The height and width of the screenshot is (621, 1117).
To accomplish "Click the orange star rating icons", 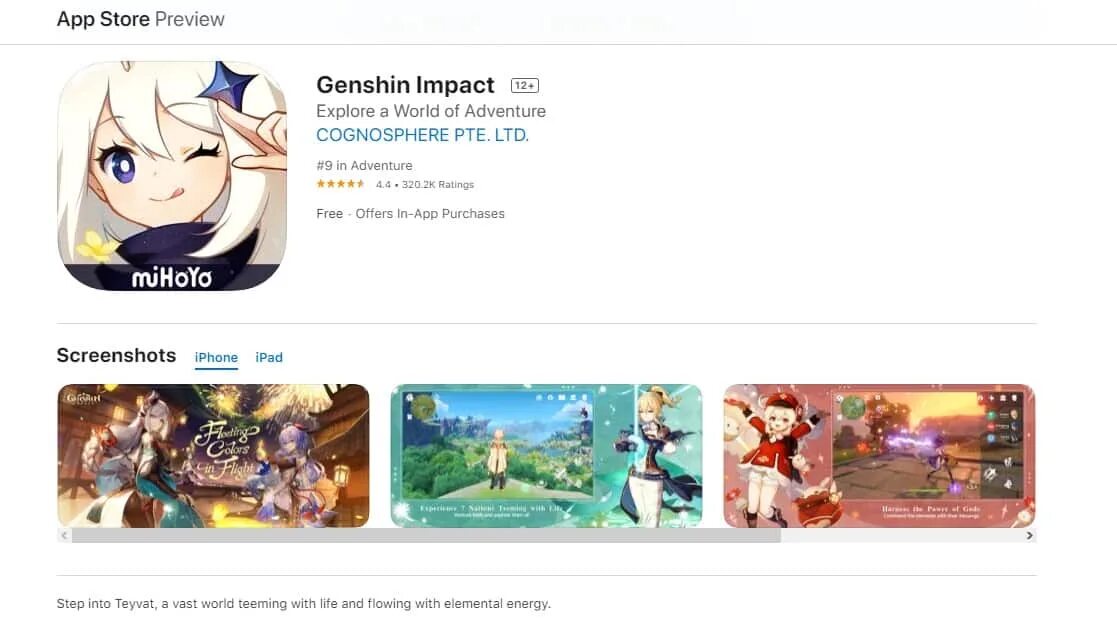I will (x=341, y=184).
